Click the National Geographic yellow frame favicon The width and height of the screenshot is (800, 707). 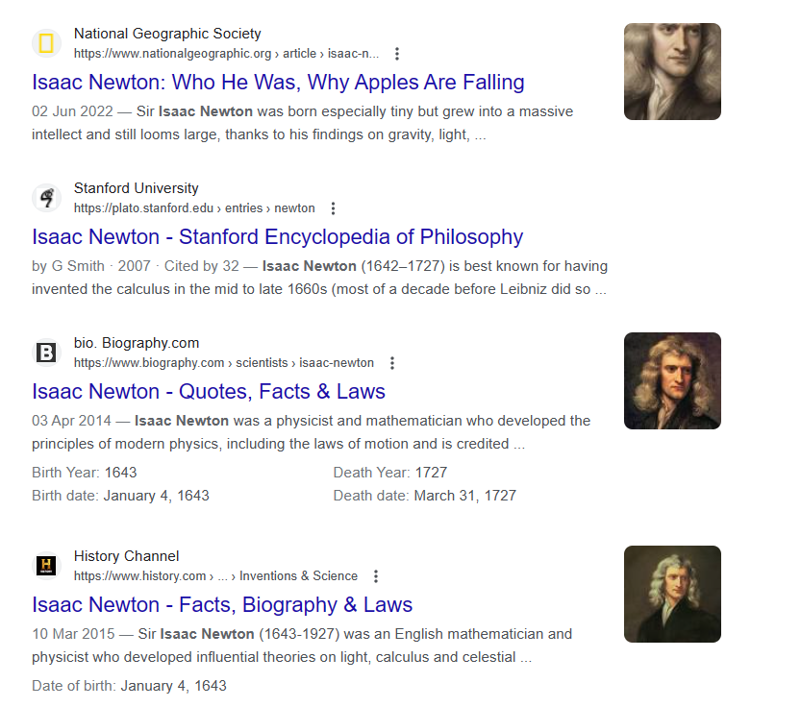pos(46,44)
